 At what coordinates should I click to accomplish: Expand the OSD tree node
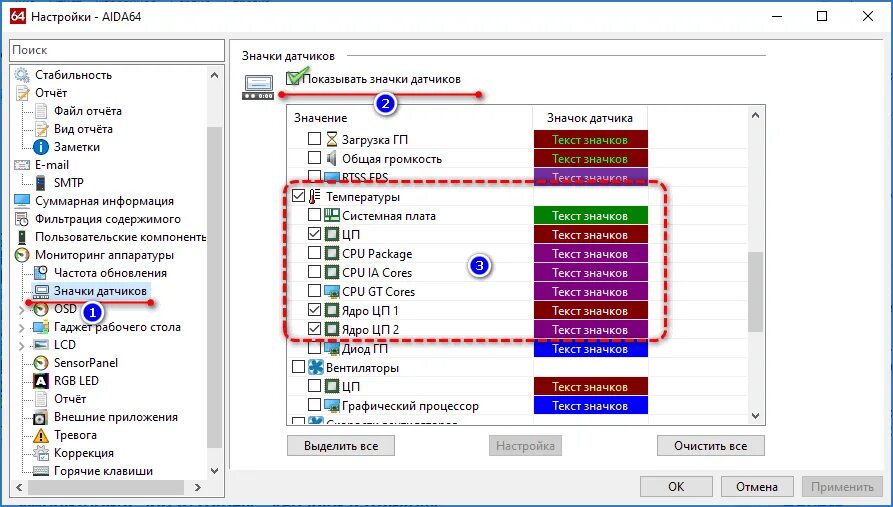pyautogui.click(x=22, y=310)
